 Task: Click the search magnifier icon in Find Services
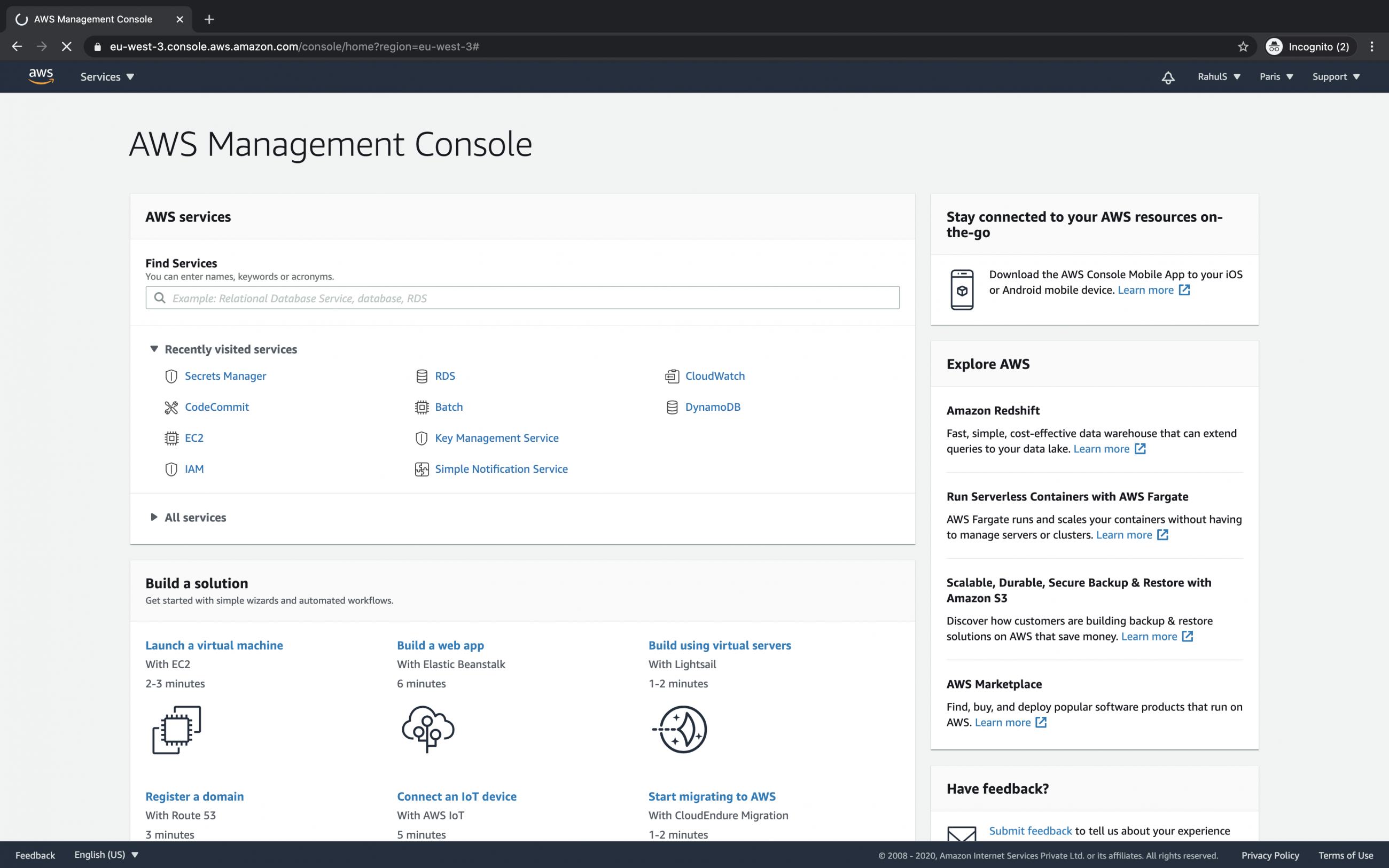pyautogui.click(x=160, y=298)
